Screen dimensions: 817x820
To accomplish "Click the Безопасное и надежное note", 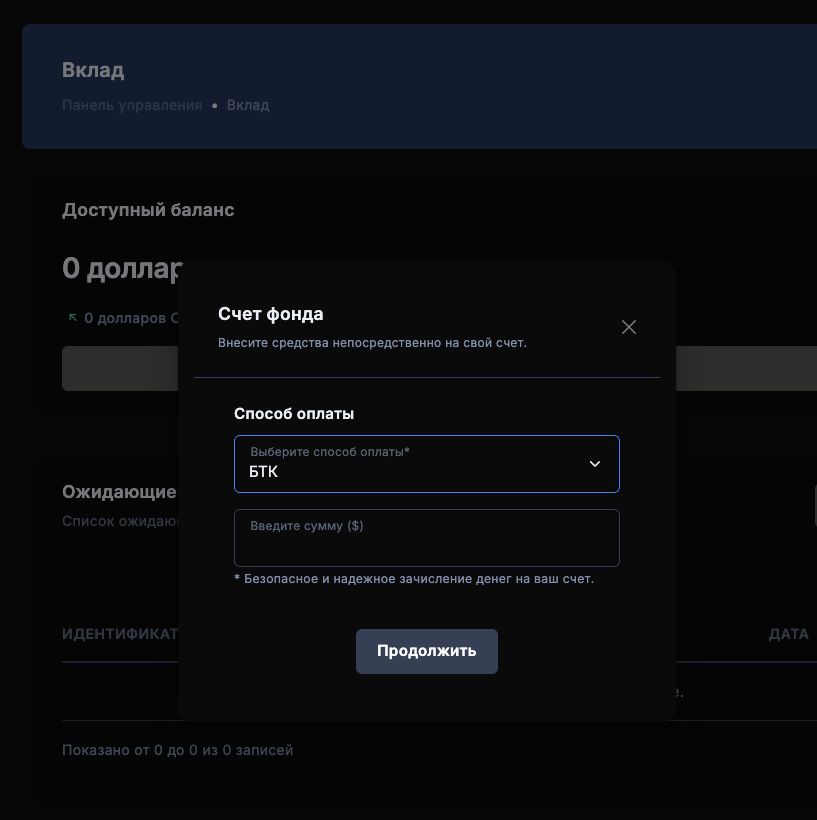I will click(x=414, y=579).
